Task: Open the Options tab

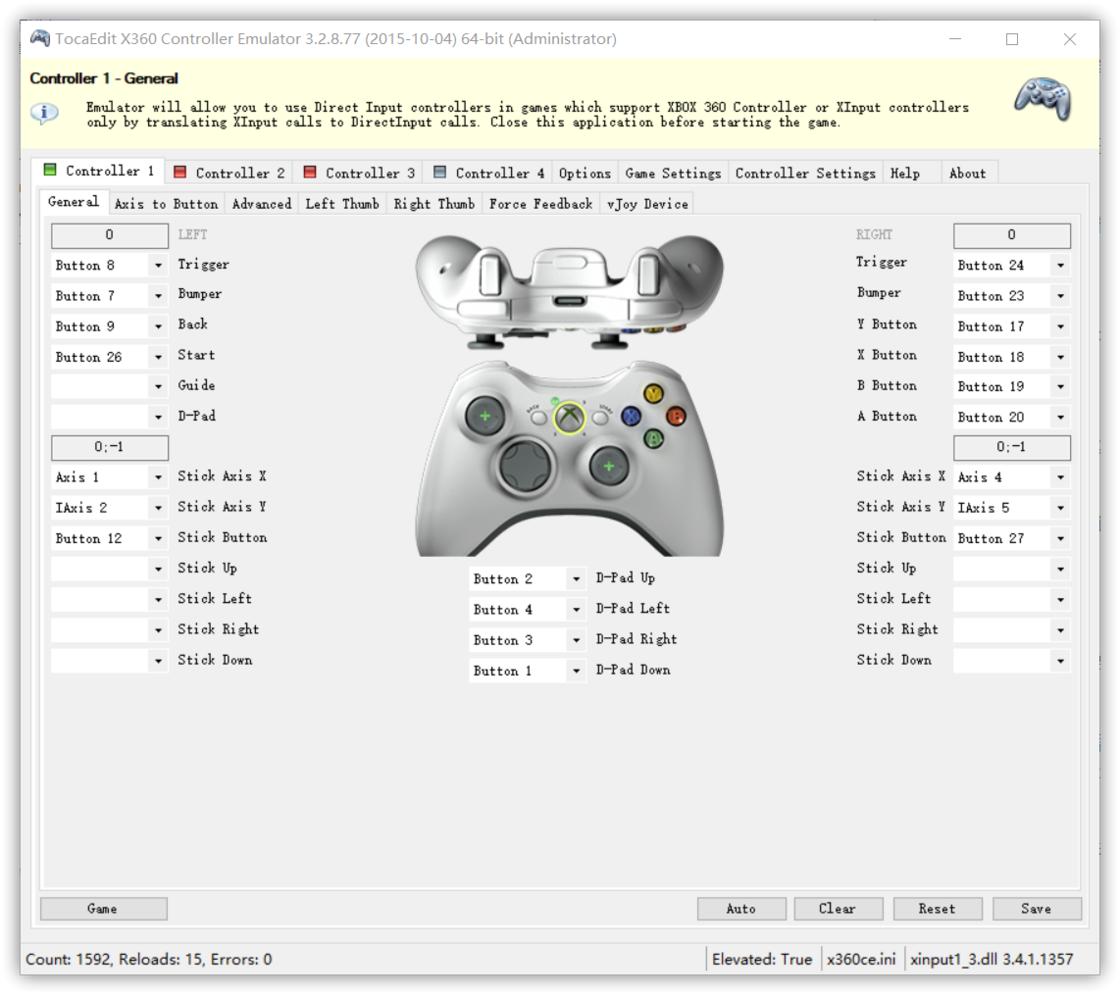Action: 584,173
